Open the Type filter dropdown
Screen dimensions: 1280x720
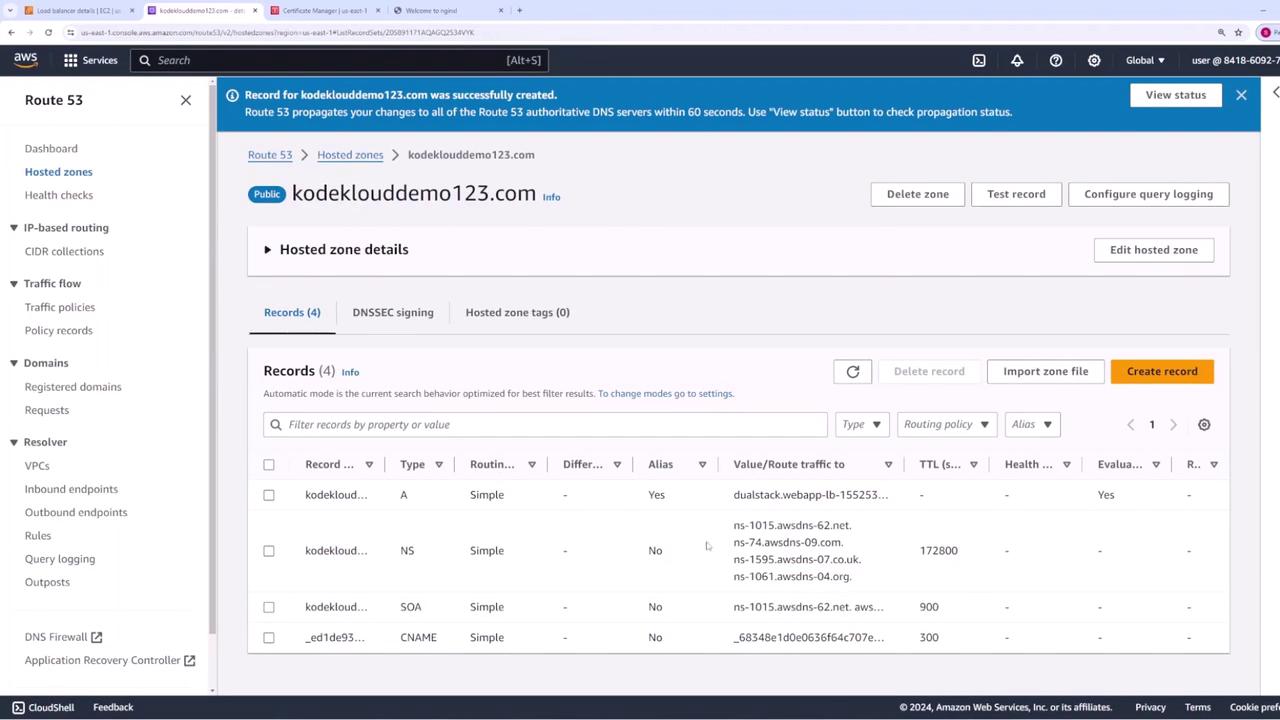pyautogui.click(x=861, y=424)
